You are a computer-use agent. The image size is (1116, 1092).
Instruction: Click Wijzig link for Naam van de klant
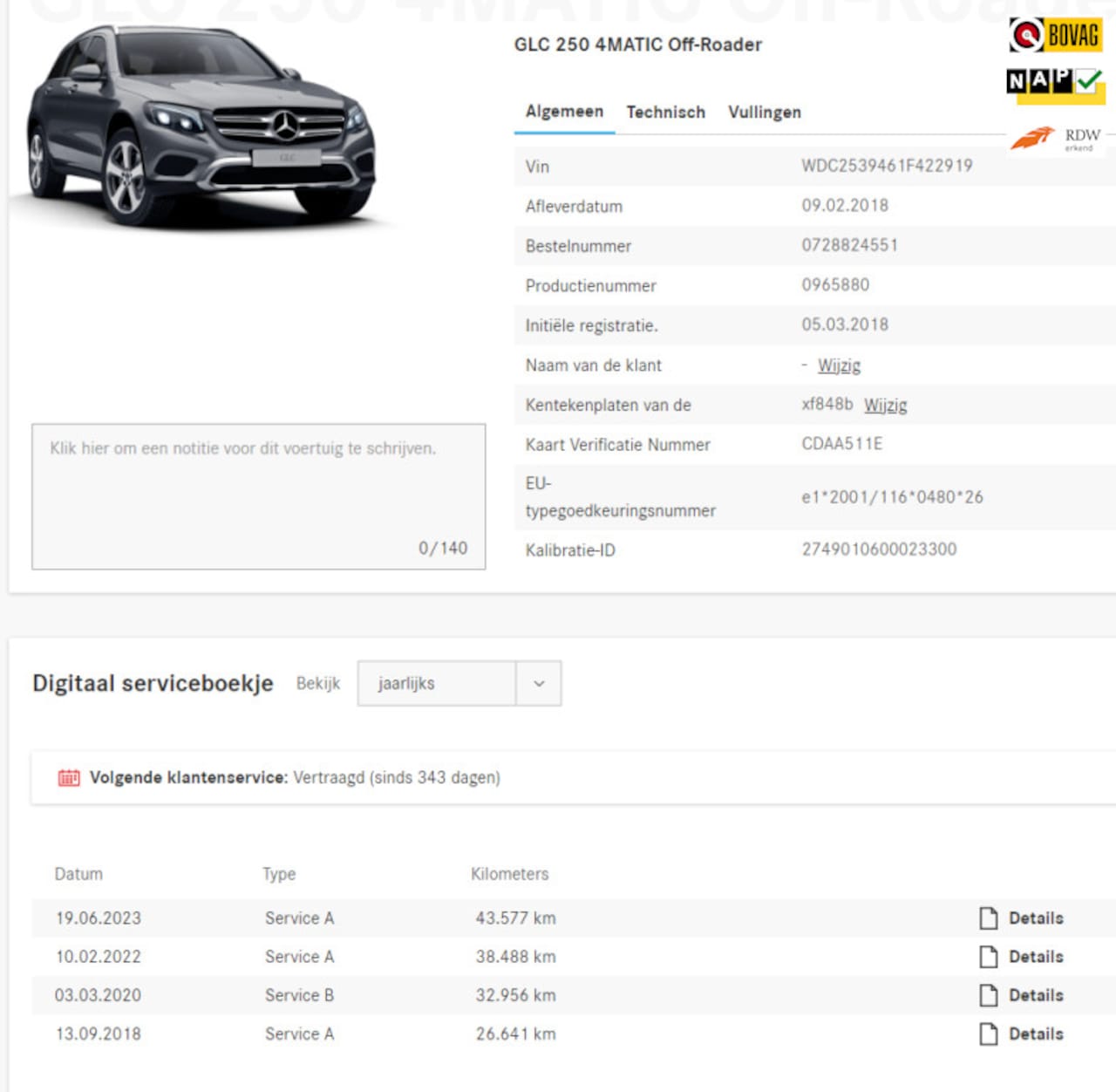[839, 365]
